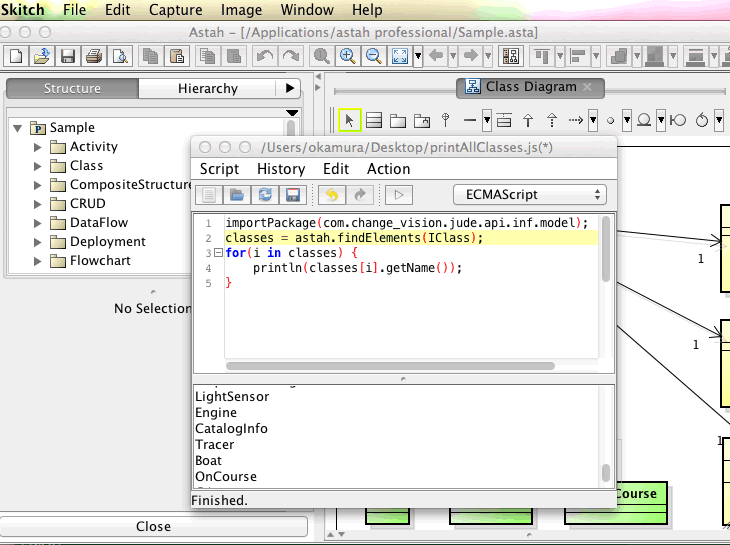Open the History menu in script window
The image size is (730, 545).
pos(281,169)
